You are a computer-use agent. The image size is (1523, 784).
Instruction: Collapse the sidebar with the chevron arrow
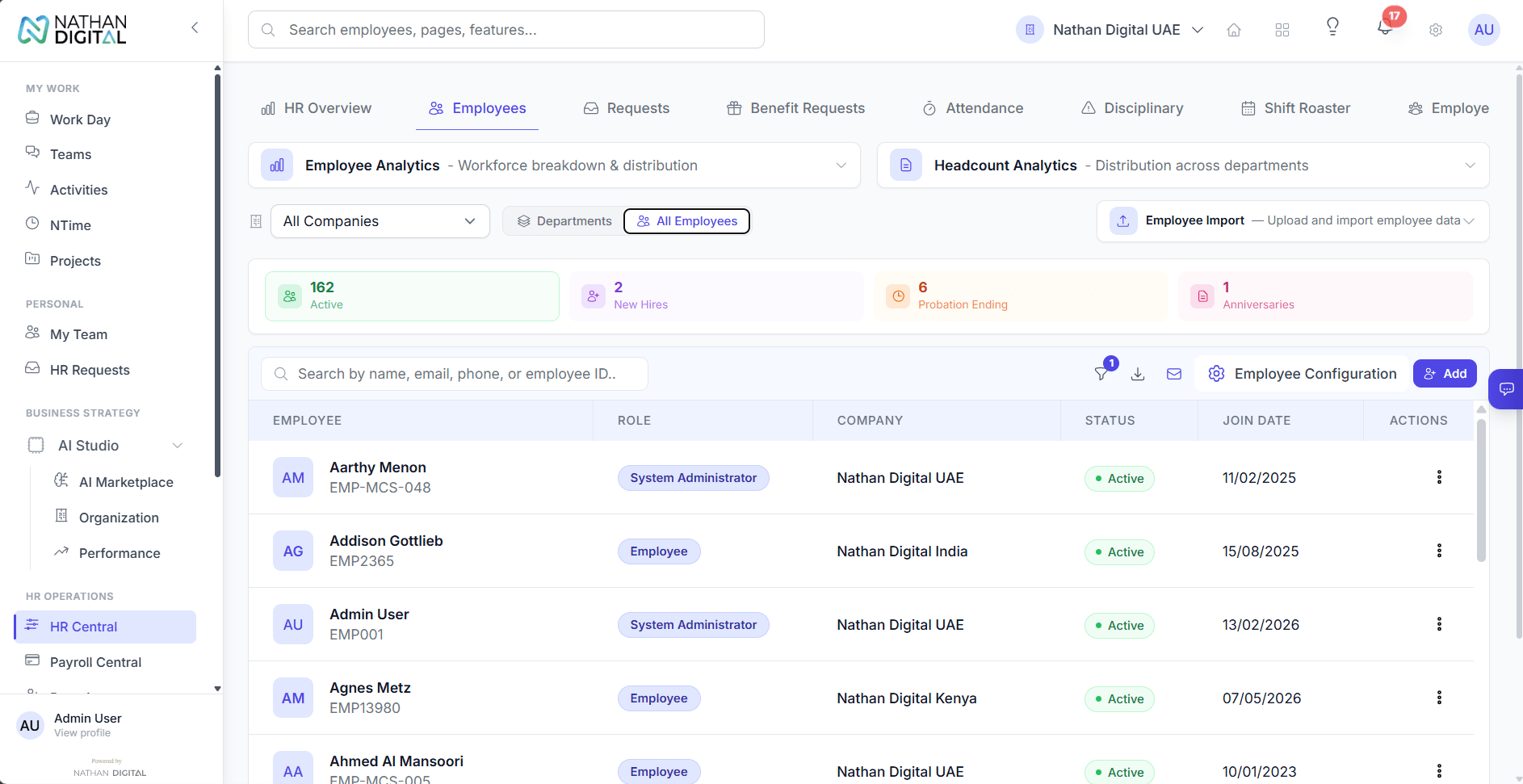point(195,28)
